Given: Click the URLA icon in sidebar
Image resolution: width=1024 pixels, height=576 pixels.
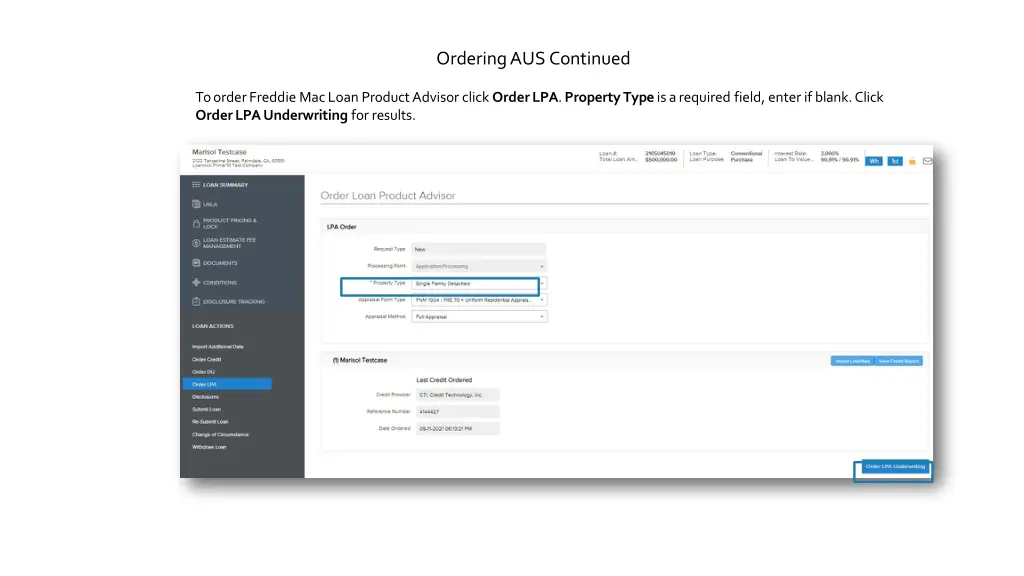Looking at the screenshot, I should click(x=196, y=204).
